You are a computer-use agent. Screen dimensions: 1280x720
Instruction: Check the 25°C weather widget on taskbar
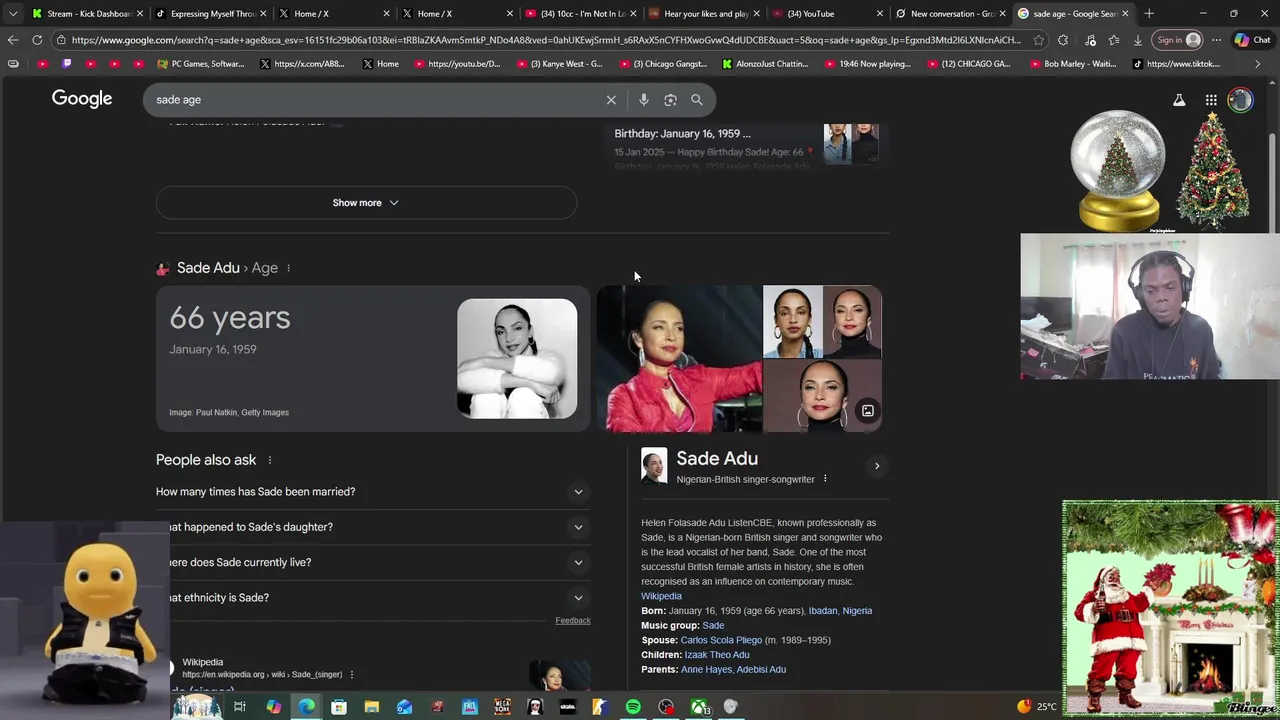pyautogui.click(x=1036, y=707)
